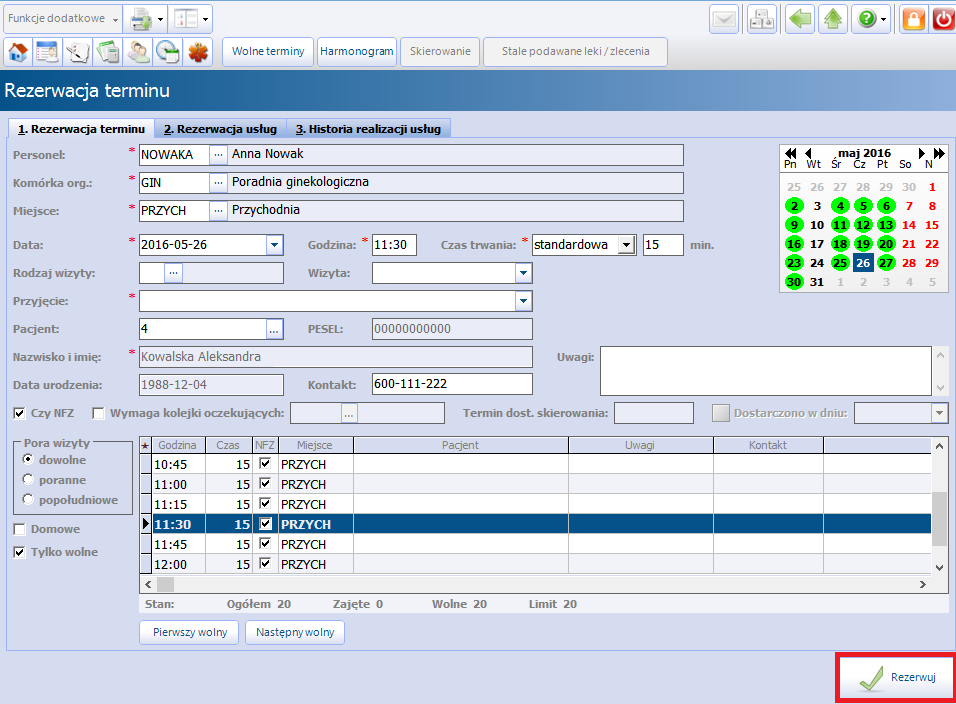Image resolution: width=956 pixels, height=704 pixels.
Task: Open the Funkcje dodatkowe dropdown
Action: [x=63, y=19]
